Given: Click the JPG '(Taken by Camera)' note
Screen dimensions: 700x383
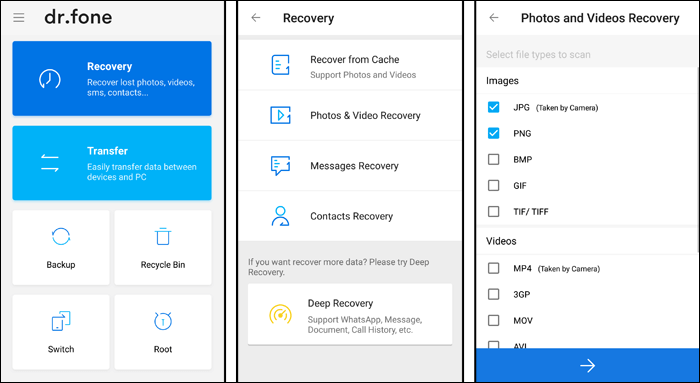Looking at the screenshot, I should (567, 108).
